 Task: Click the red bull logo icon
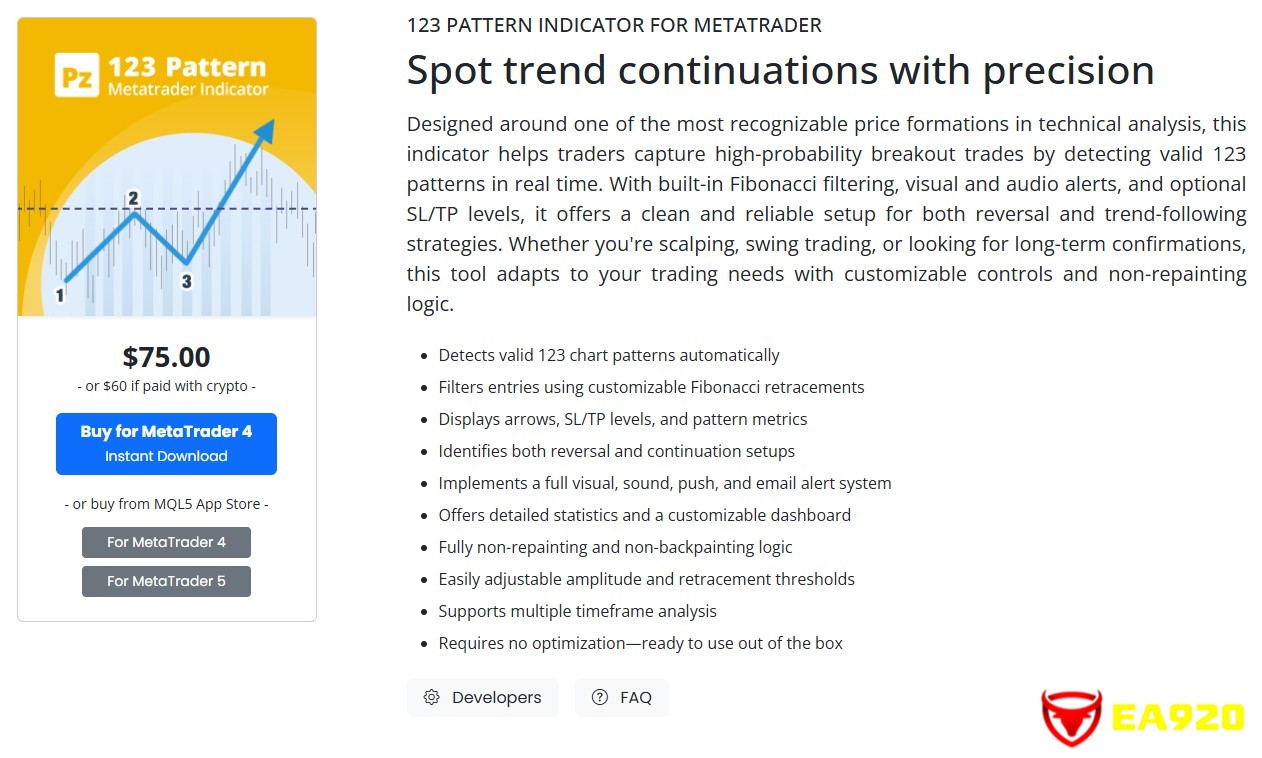pos(1071,717)
